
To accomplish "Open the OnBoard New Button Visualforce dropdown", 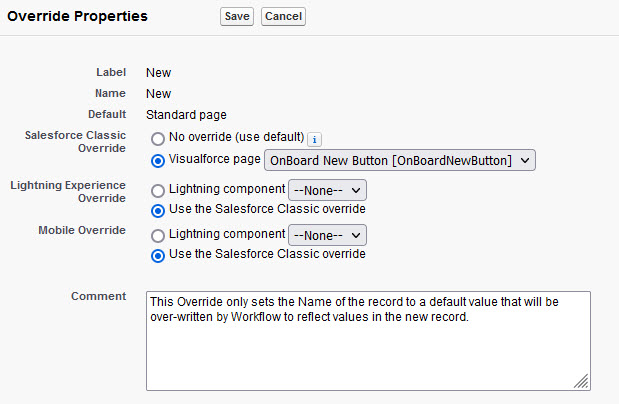I will pos(400,160).
